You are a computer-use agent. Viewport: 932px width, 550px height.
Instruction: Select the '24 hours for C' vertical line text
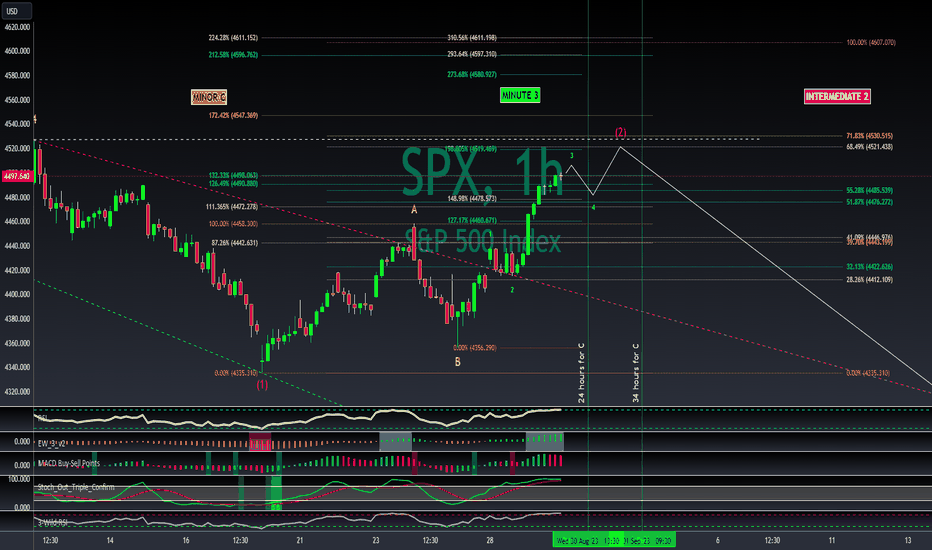coord(581,373)
